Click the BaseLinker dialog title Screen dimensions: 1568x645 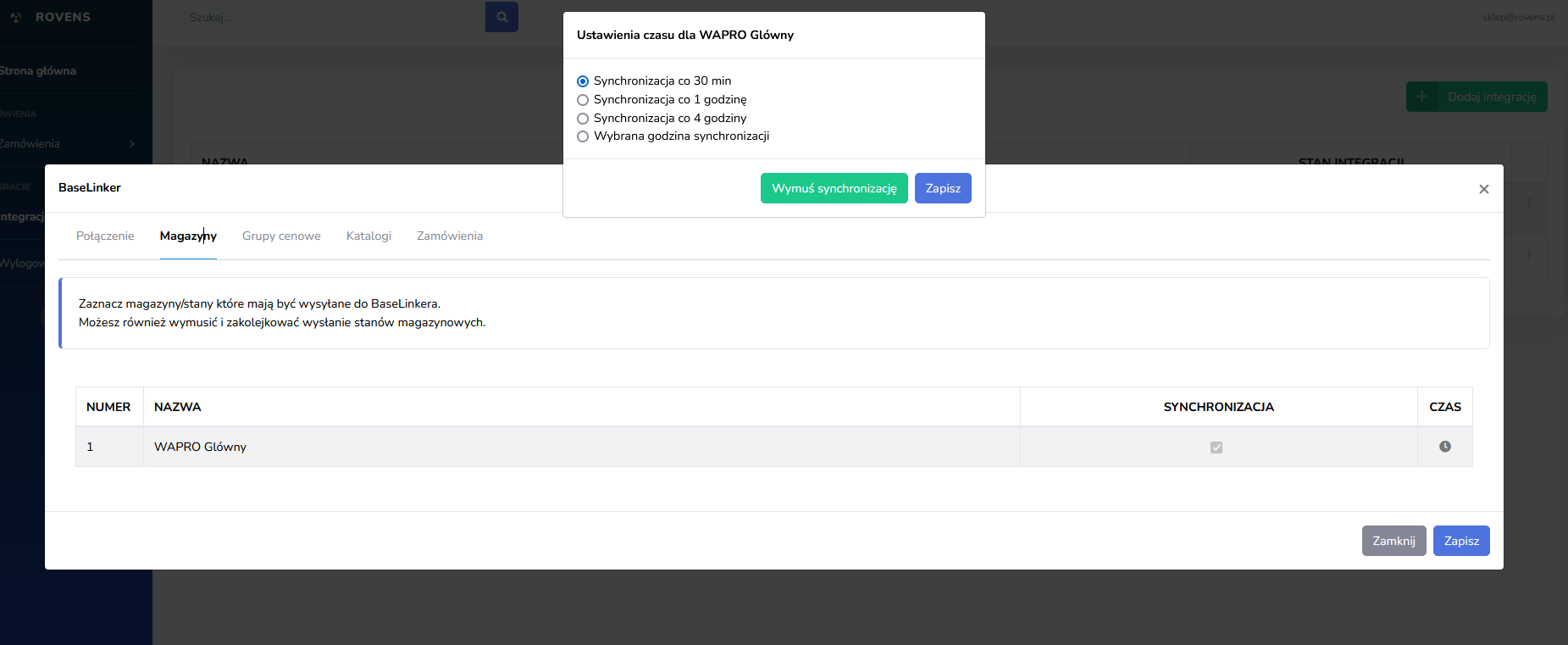[90, 187]
